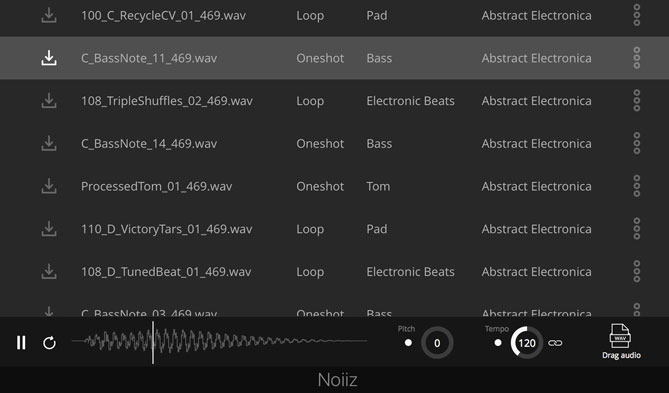Toggle the tempo sync link icon
Viewport: 669px width, 393px height.
coord(555,343)
